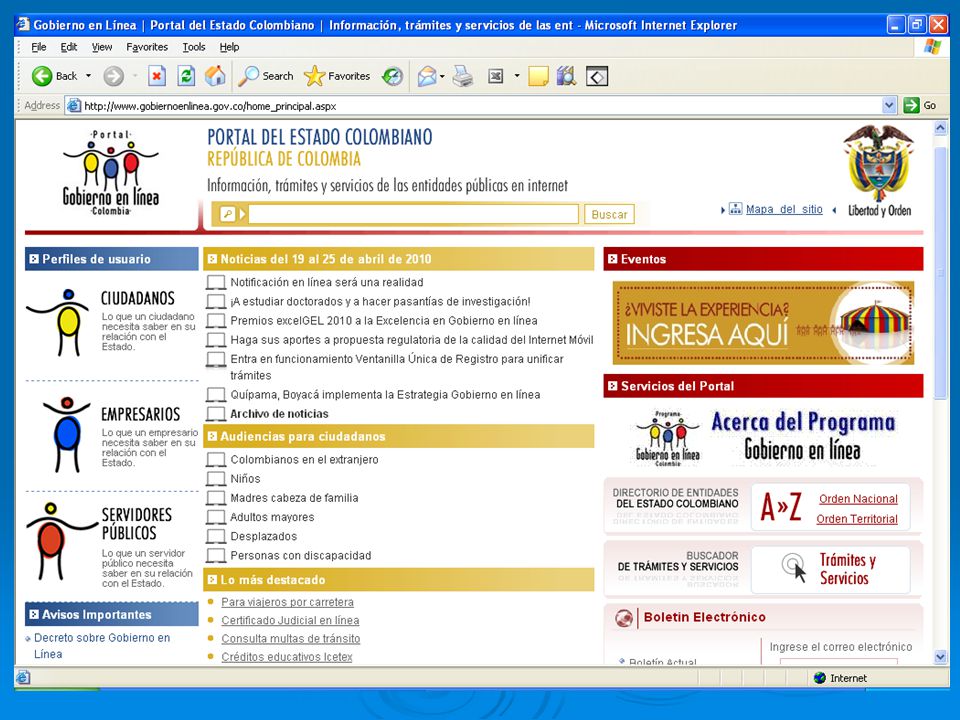Open news 'Quípama, Boyacá implementa la Estrategia'
Screen dimensions: 960x720
pos(385,395)
